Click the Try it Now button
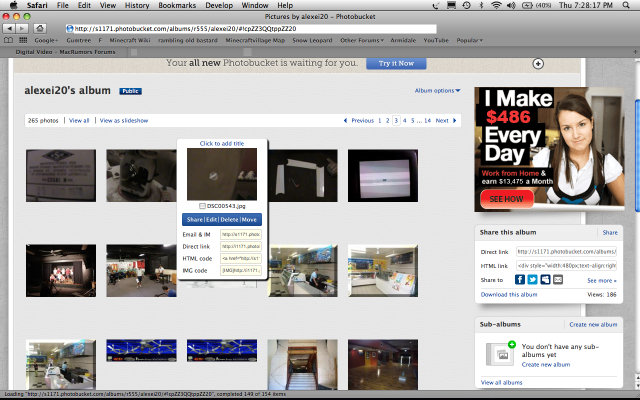 pyautogui.click(x=396, y=63)
